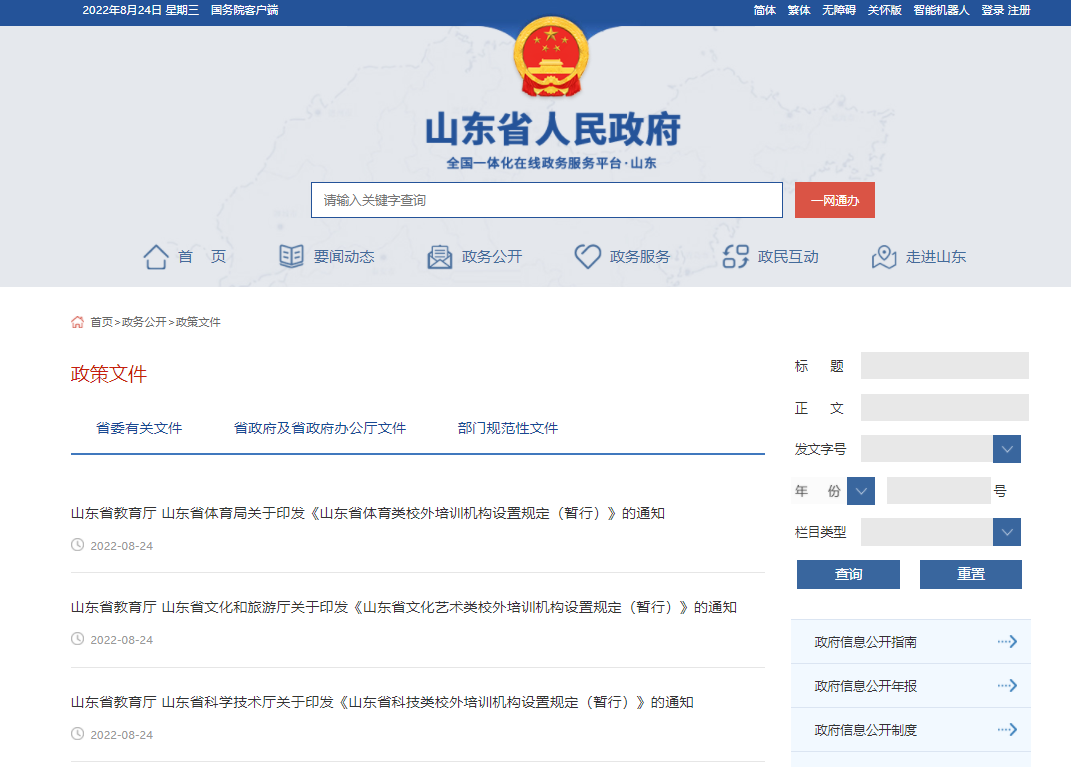The image size is (1071, 767).
Task: Click arrow icon beside 政府信息公开年报
Action: [x=1007, y=686]
